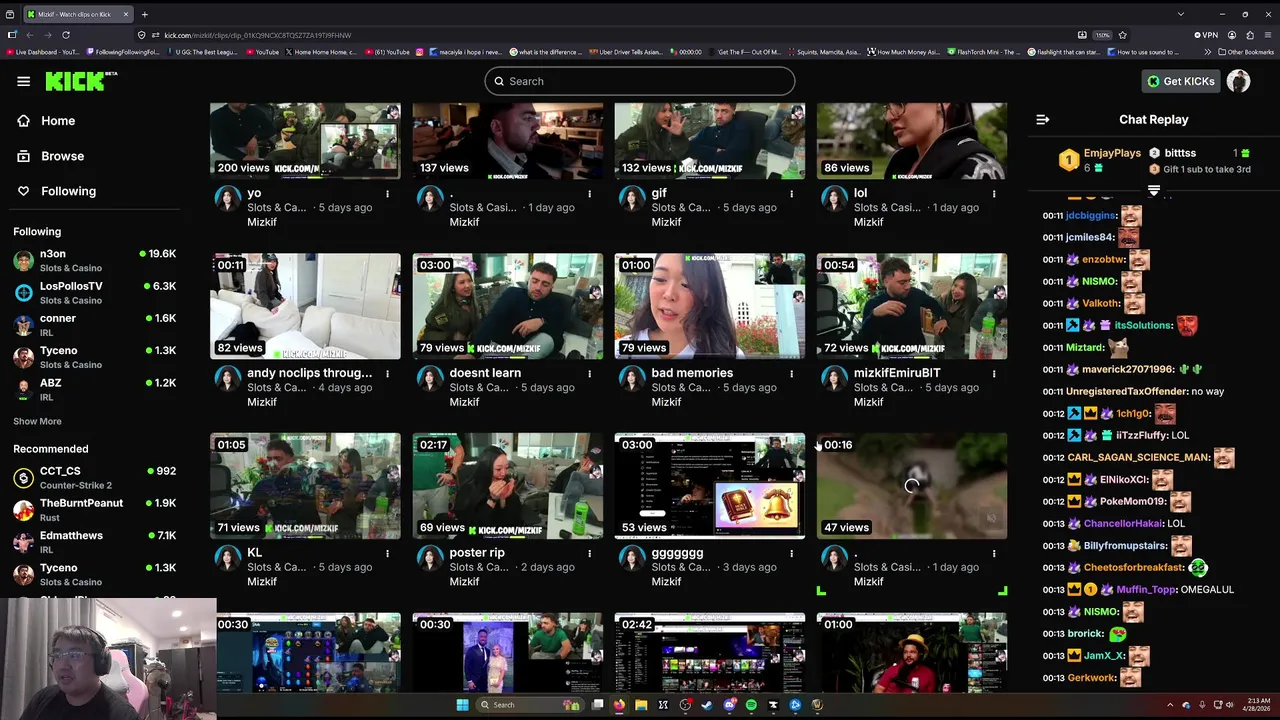Click Mizkif avatar beside 'yo' clip
Screen dimensions: 1280x720
click(x=228, y=198)
